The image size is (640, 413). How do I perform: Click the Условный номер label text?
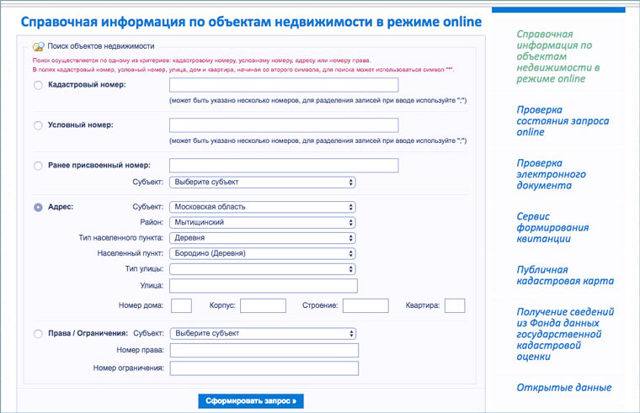[81, 125]
